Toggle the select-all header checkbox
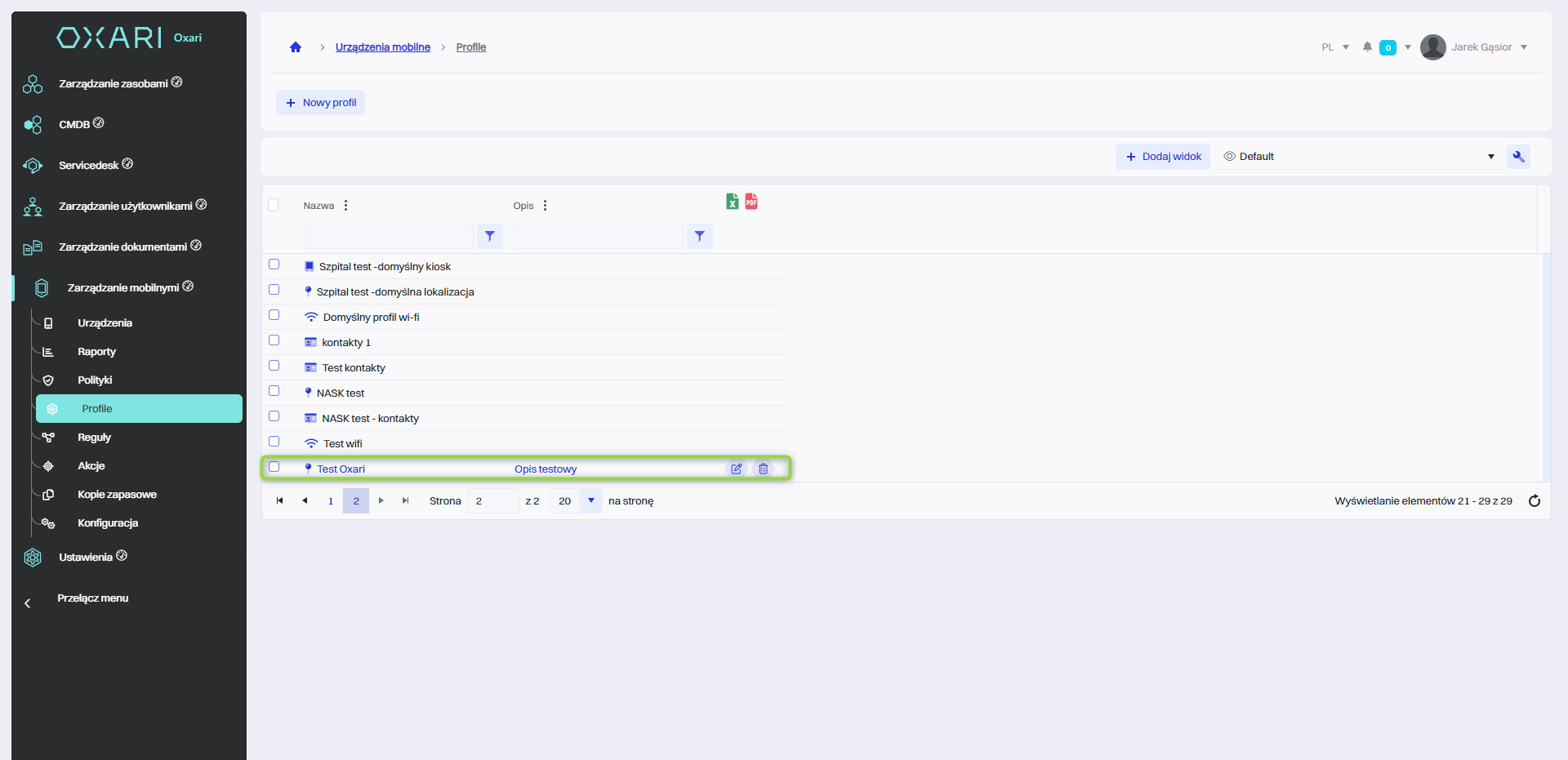The width and height of the screenshot is (1568, 760). click(274, 205)
